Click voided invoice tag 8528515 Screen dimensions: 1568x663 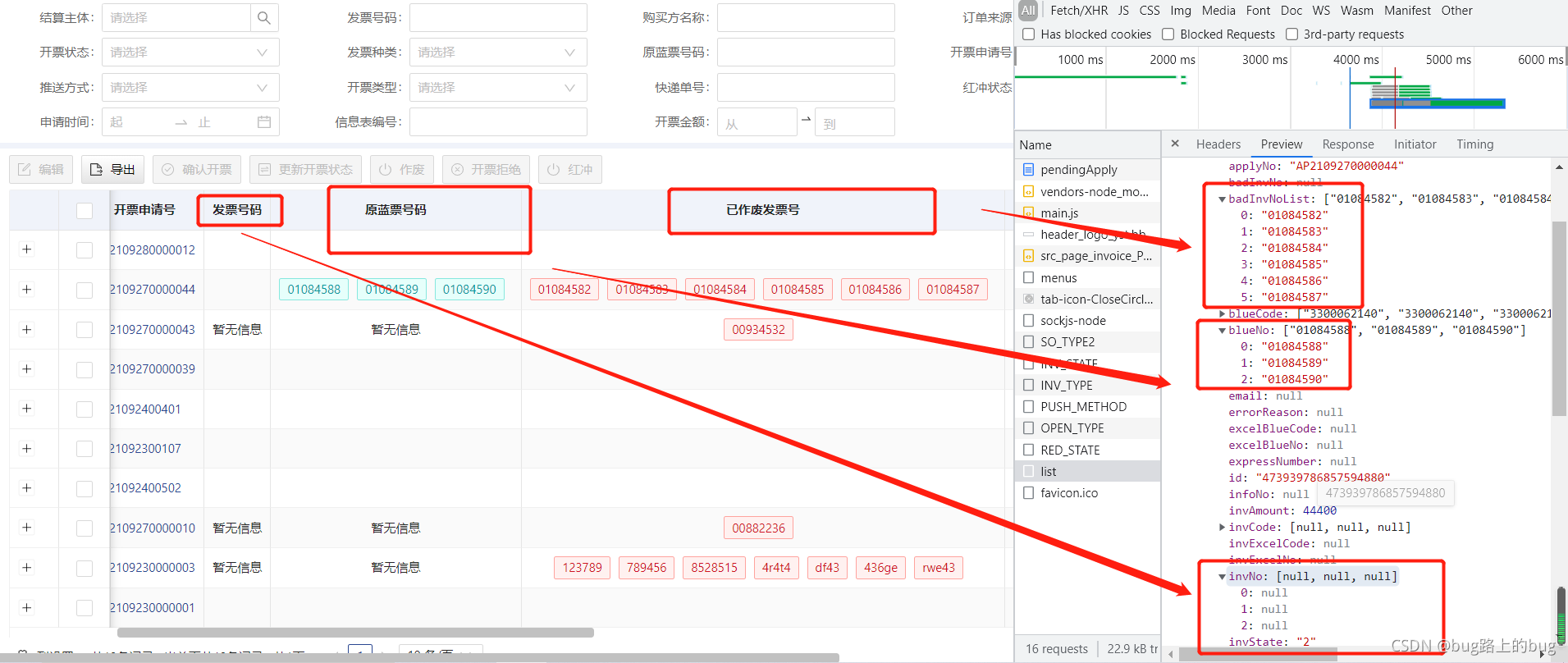pyautogui.click(x=714, y=568)
